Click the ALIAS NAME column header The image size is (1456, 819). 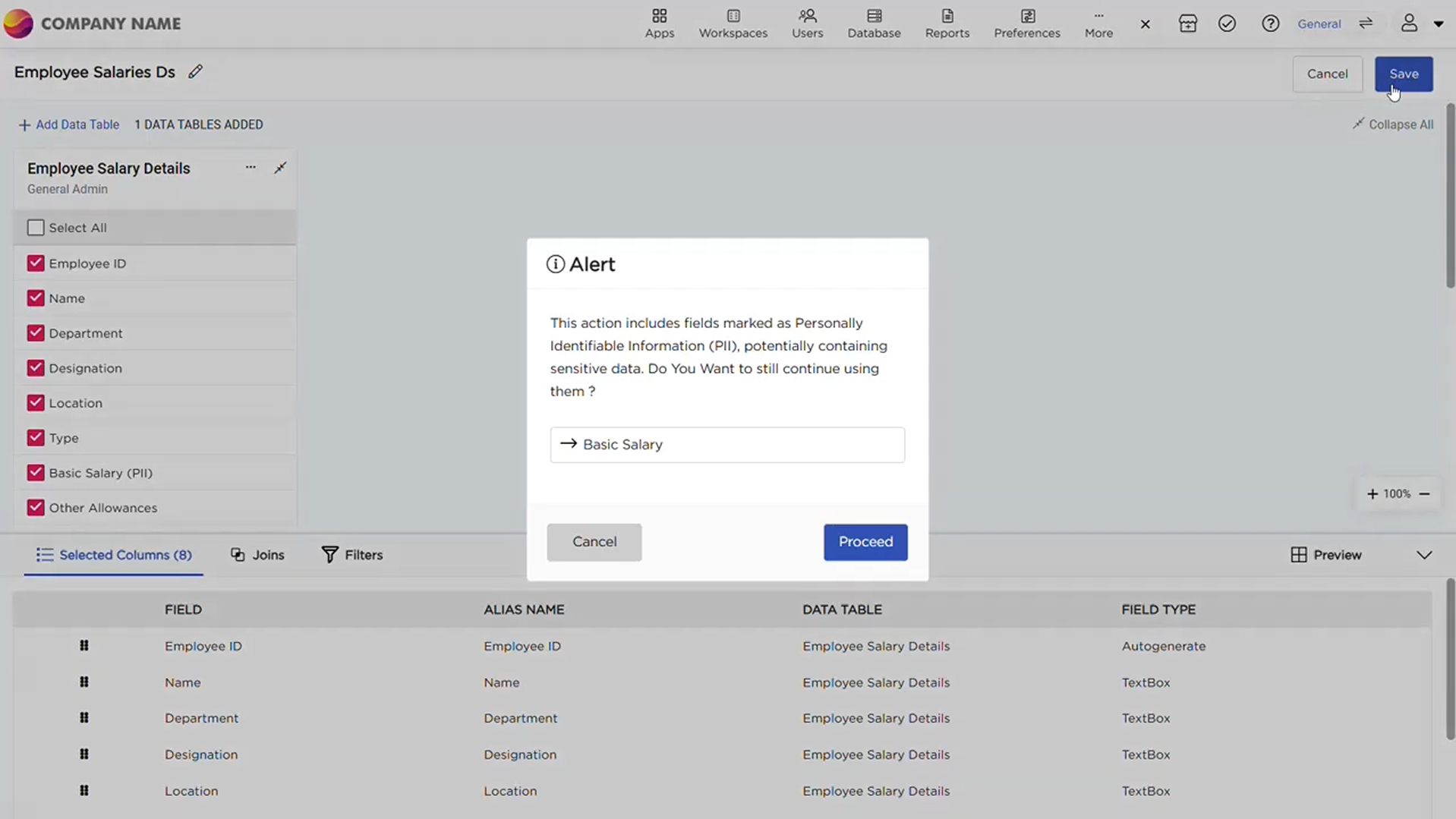click(524, 610)
